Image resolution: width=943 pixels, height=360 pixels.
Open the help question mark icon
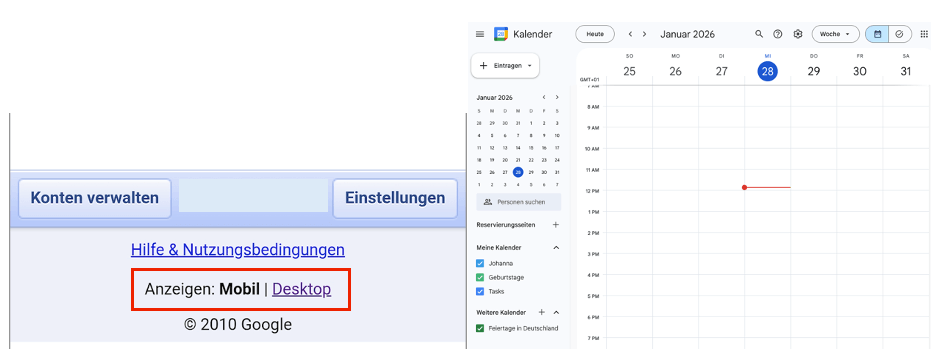click(778, 34)
